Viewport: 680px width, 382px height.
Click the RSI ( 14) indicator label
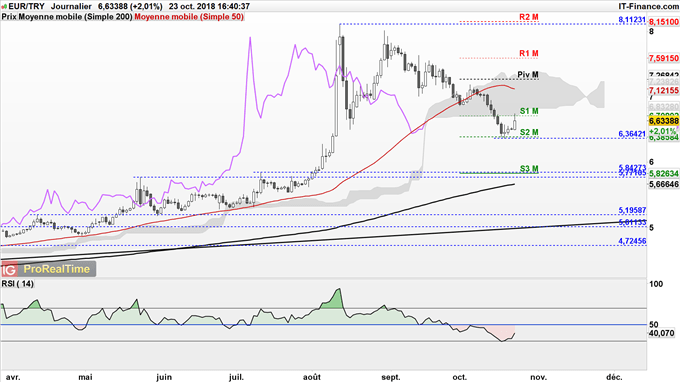click(17, 284)
